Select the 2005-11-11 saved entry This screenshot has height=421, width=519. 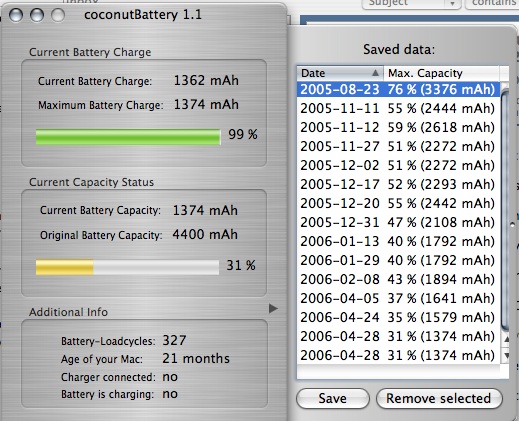coord(398,108)
